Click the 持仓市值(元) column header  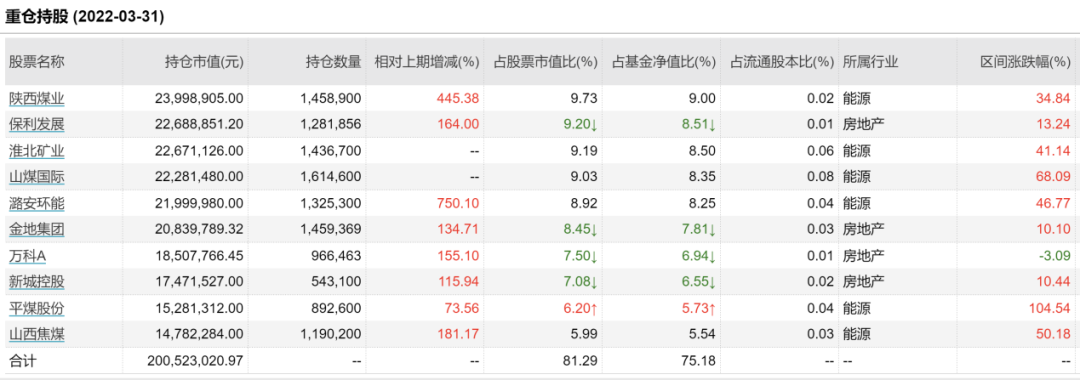205,62
